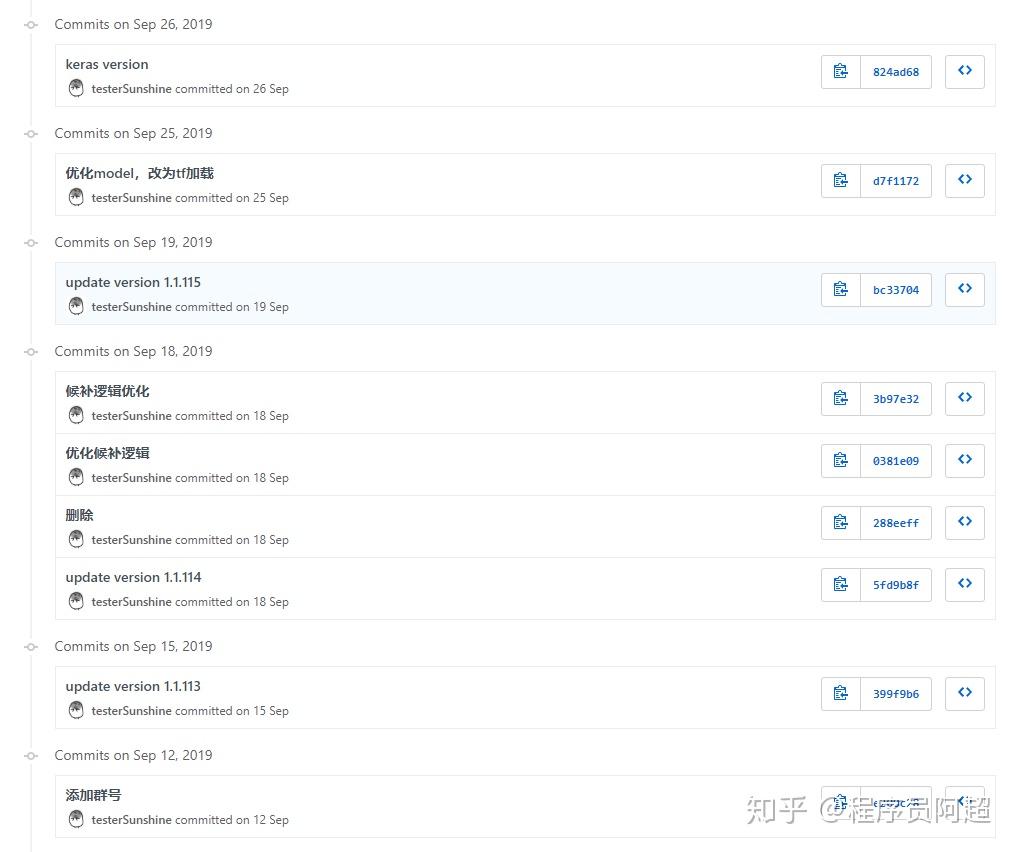Image resolution: width=1017 pixels, height=852 pixels.
Task: Open author avatar on '优化候补逻辑' commit
Action: pos(76,477)
